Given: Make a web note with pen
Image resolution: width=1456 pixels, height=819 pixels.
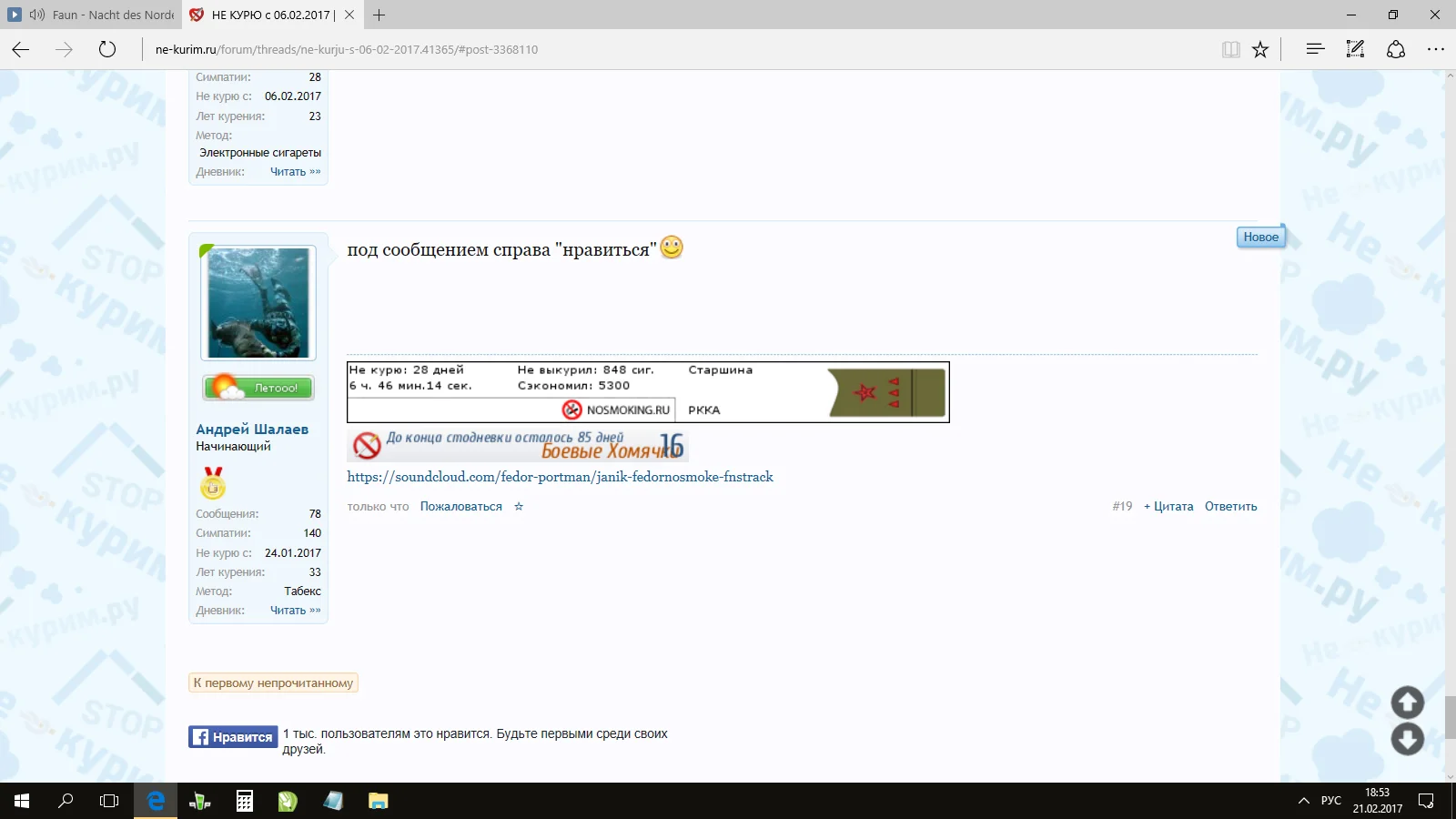Looking at the screenshot, I should [1355, 49].
